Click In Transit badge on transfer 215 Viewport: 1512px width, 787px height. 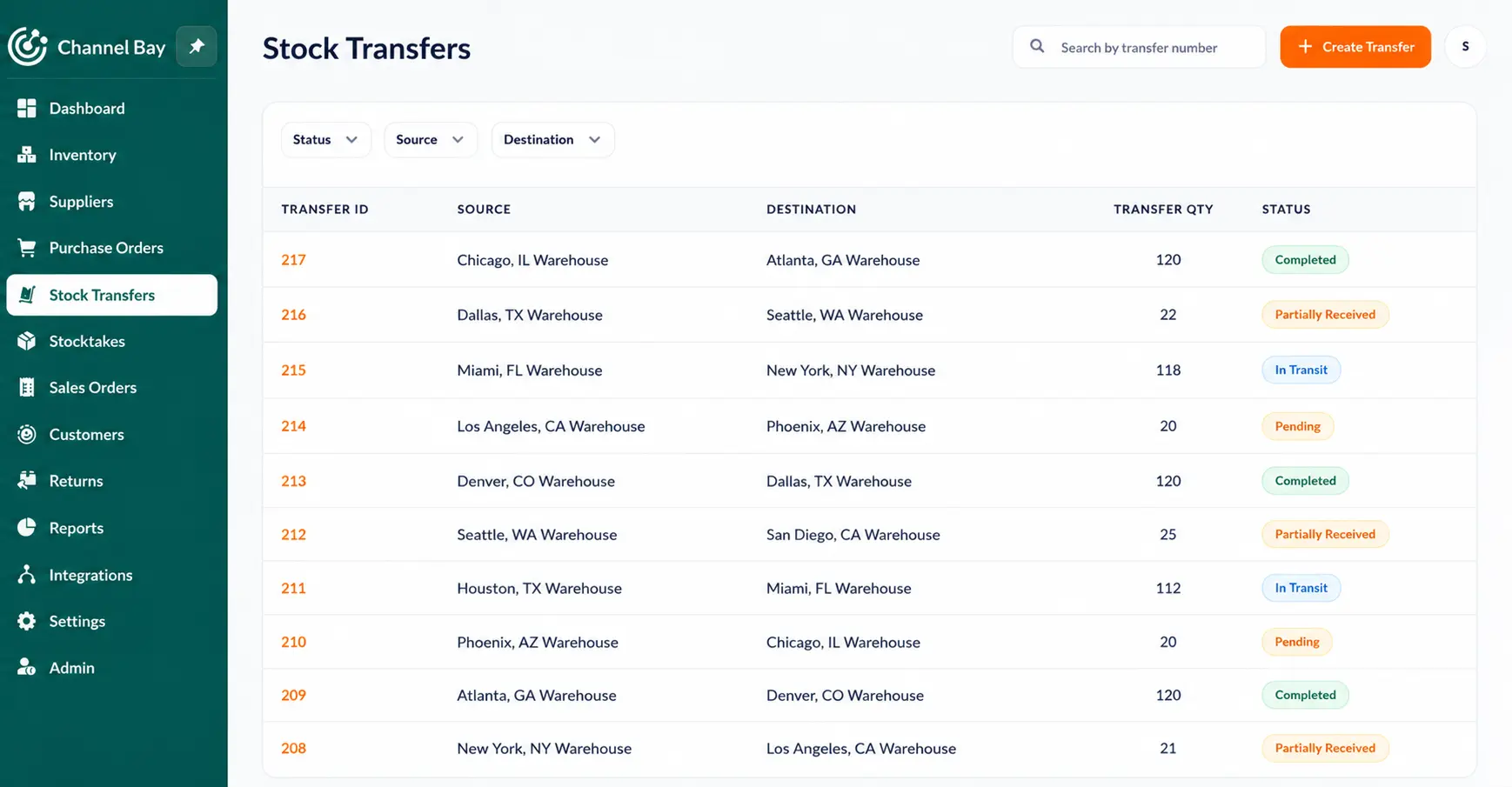1301,370
